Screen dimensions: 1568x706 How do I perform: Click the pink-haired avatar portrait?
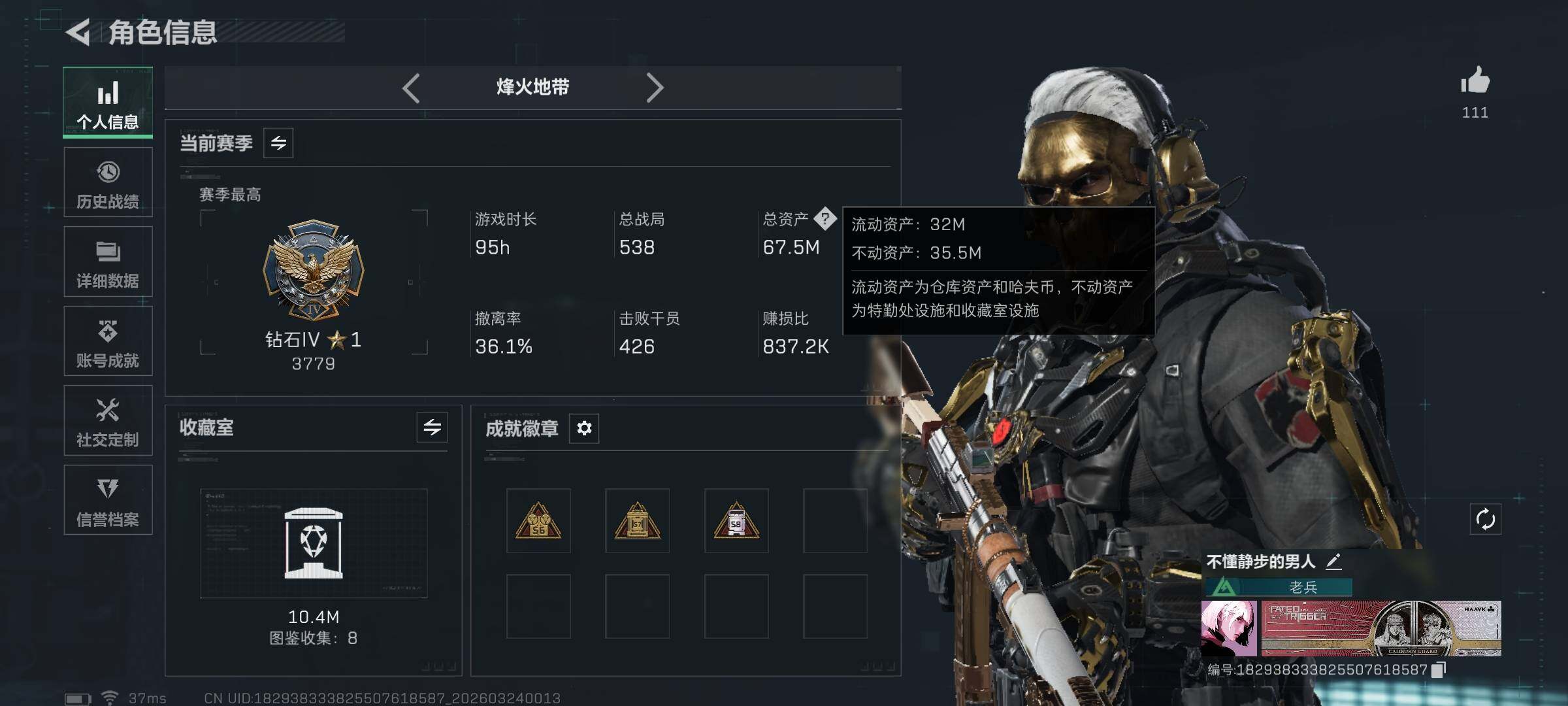[1229, 628]
